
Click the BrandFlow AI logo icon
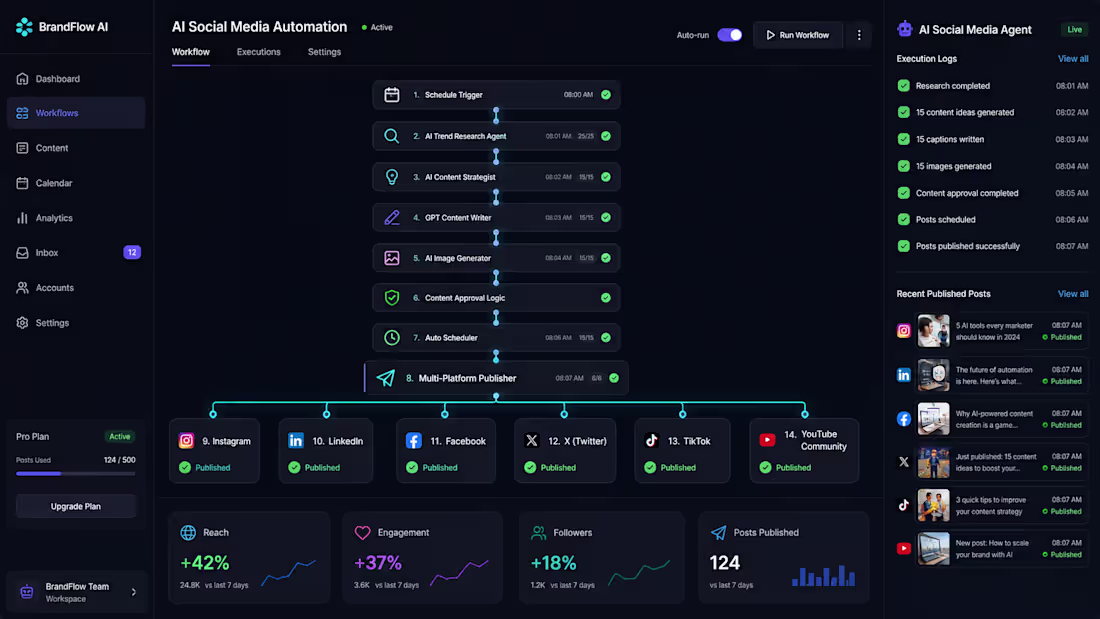click(24, 27)
